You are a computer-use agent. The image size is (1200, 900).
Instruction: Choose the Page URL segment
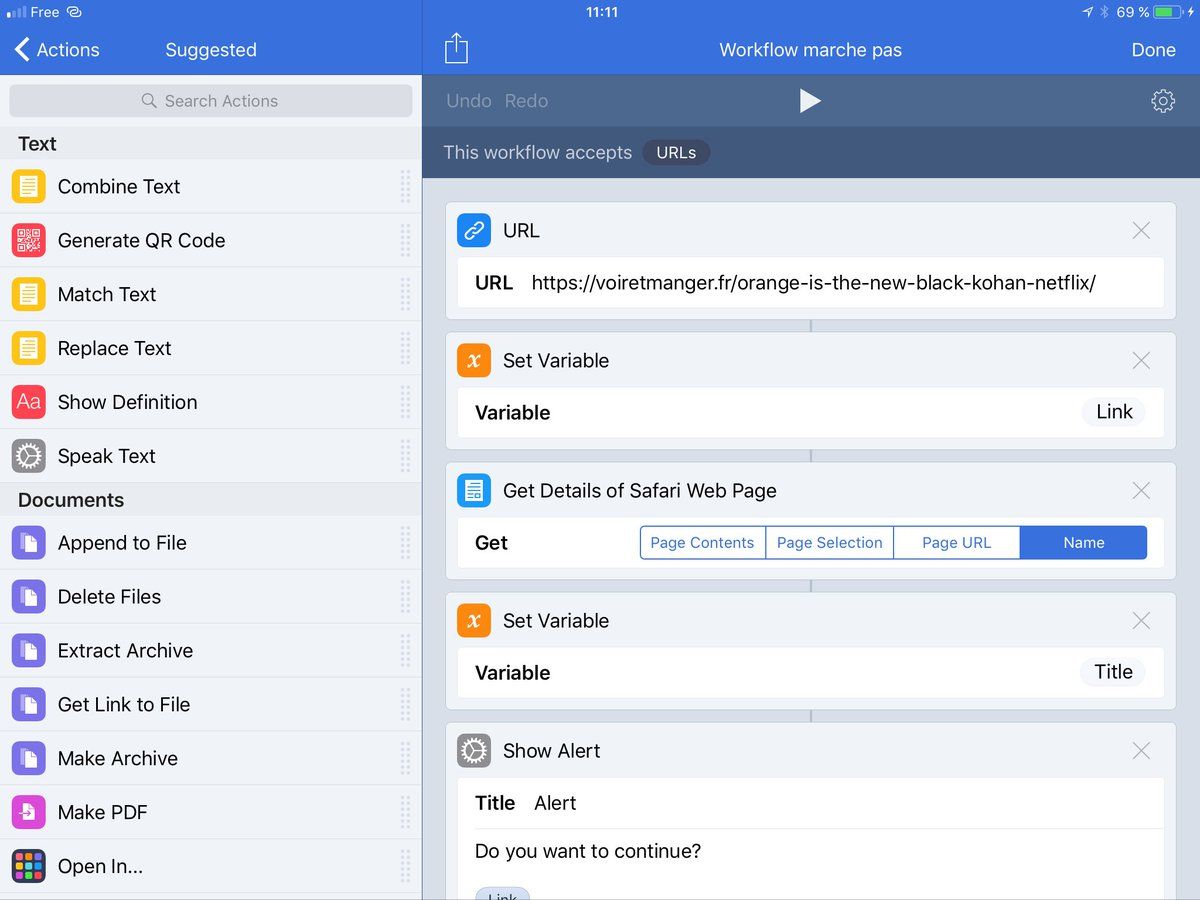(956, 543)
